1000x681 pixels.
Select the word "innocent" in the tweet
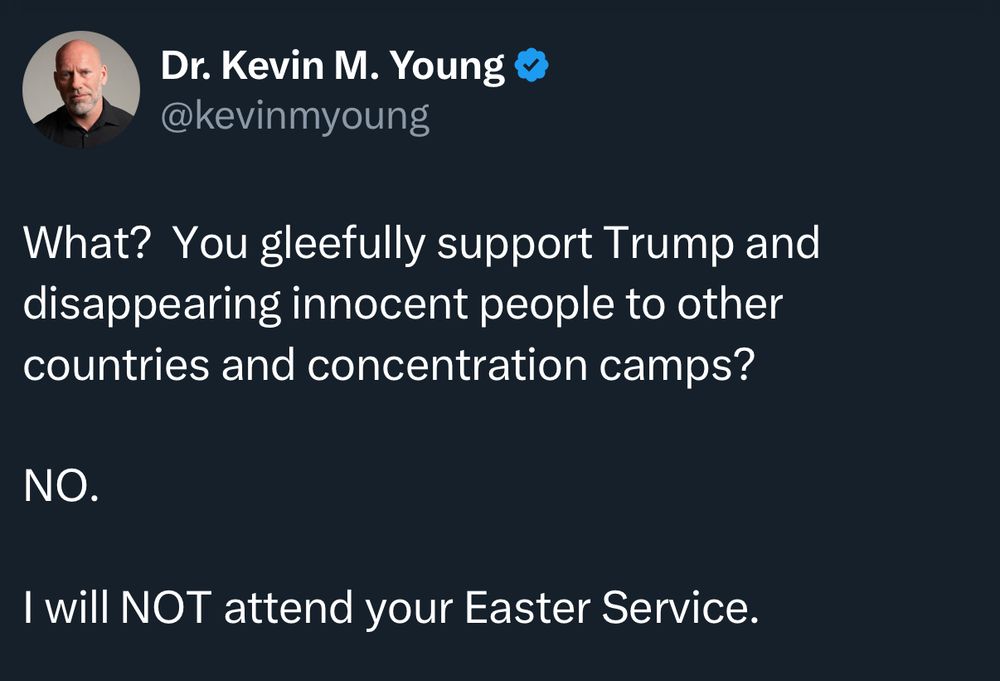(380, 304)
